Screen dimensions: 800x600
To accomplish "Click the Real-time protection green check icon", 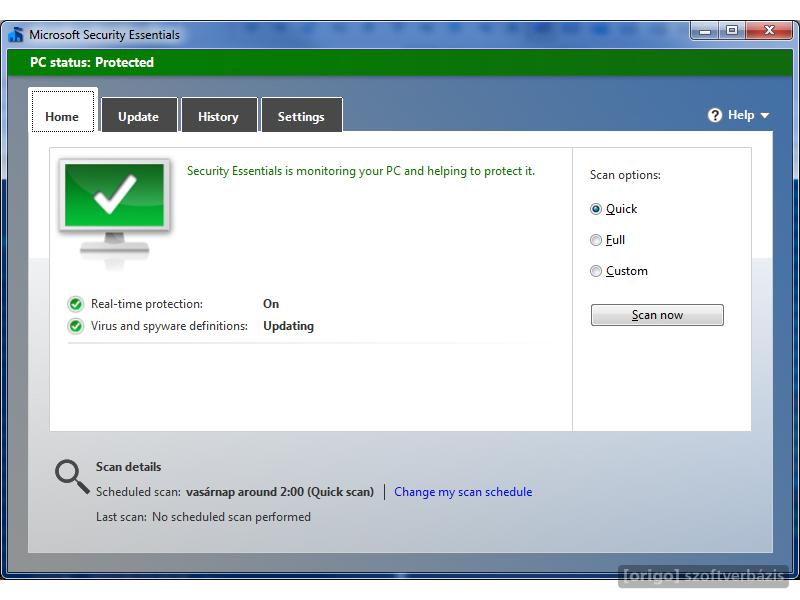I will click(x=76, y=304).
